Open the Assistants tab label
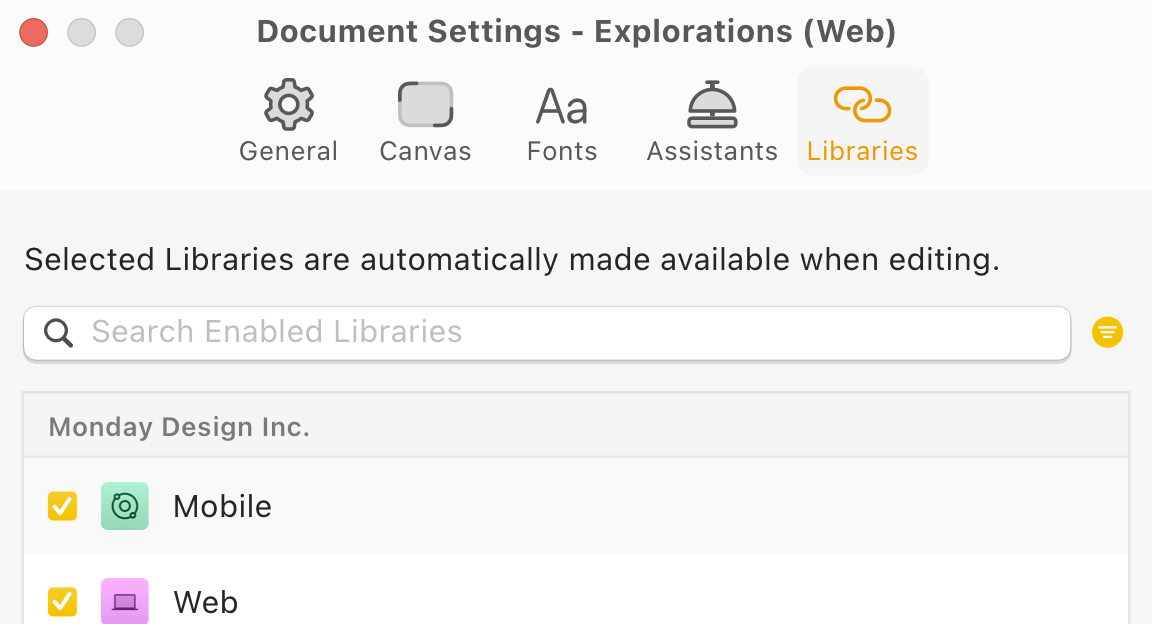The height and width of the screenshot is (624, 1152). [712, 151]
